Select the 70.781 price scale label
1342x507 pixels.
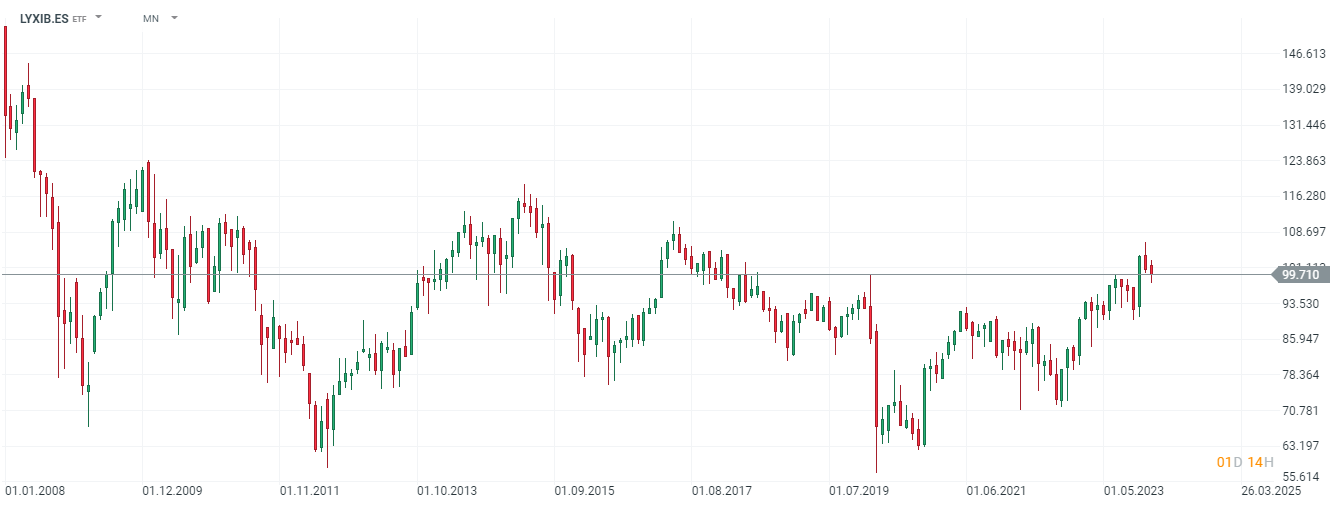1303,410
